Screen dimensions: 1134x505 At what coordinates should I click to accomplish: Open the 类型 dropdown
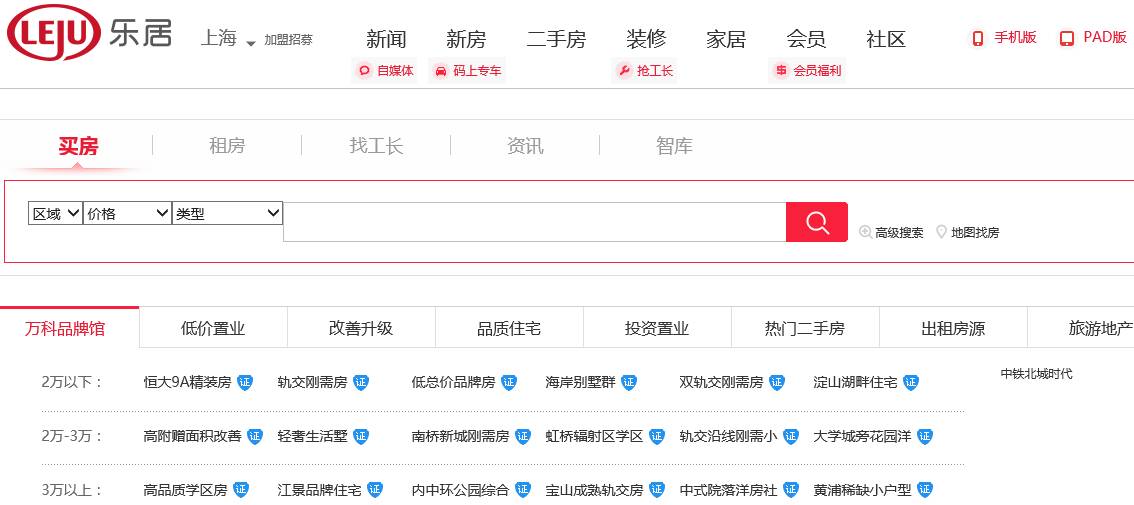tap(227, 213)
